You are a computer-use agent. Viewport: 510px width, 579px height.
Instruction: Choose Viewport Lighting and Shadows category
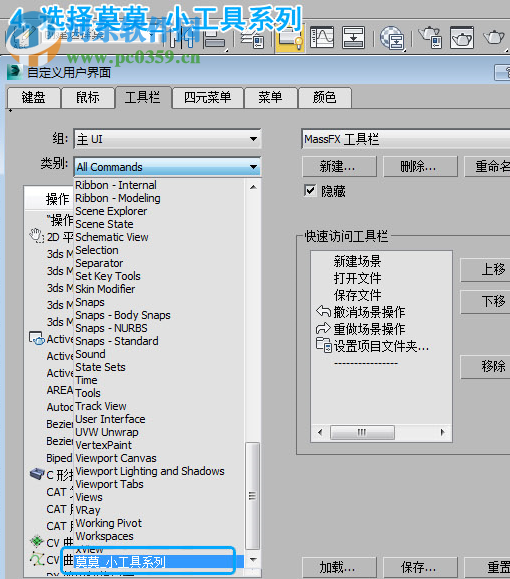tap(150, 471)
